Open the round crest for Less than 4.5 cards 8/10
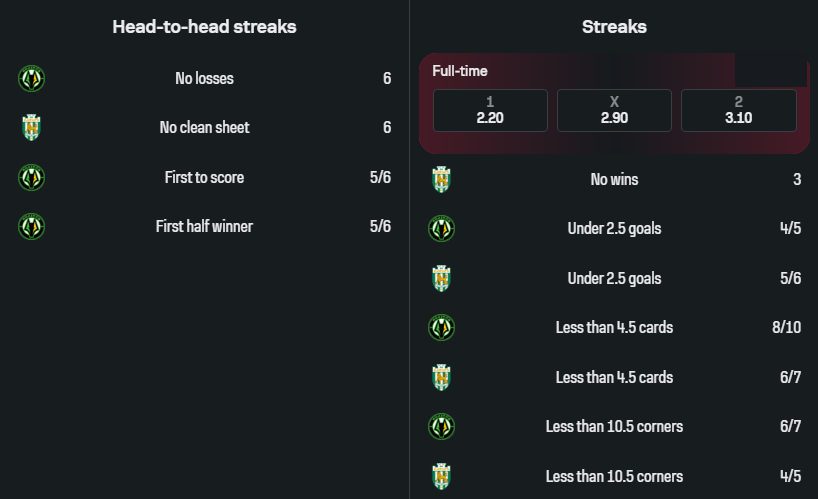Screen dimensions: 818x499 click(441, 328)
